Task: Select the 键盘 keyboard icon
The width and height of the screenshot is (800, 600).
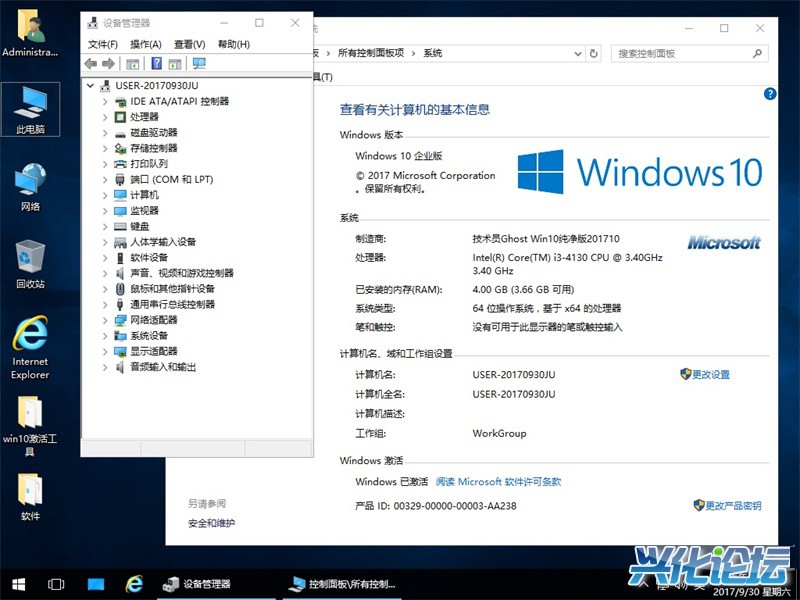Action: point(120,227)
